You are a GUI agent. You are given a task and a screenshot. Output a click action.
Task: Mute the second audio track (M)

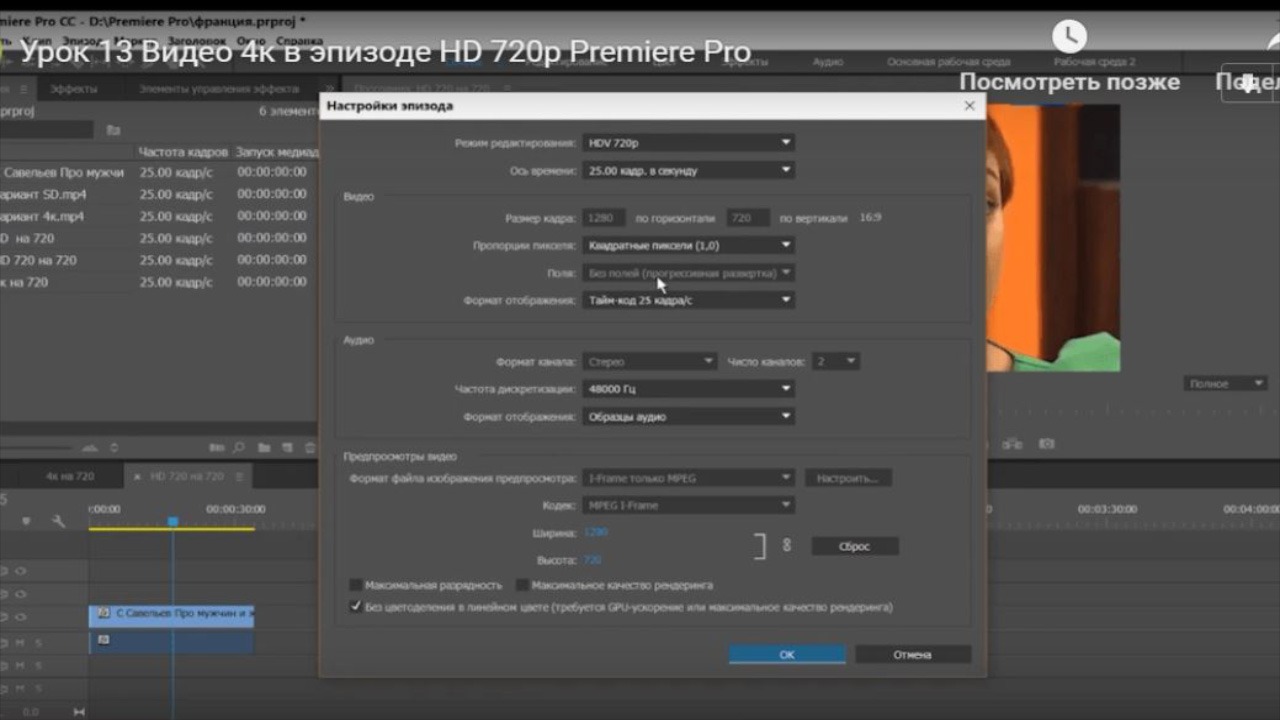coord(20,665)
